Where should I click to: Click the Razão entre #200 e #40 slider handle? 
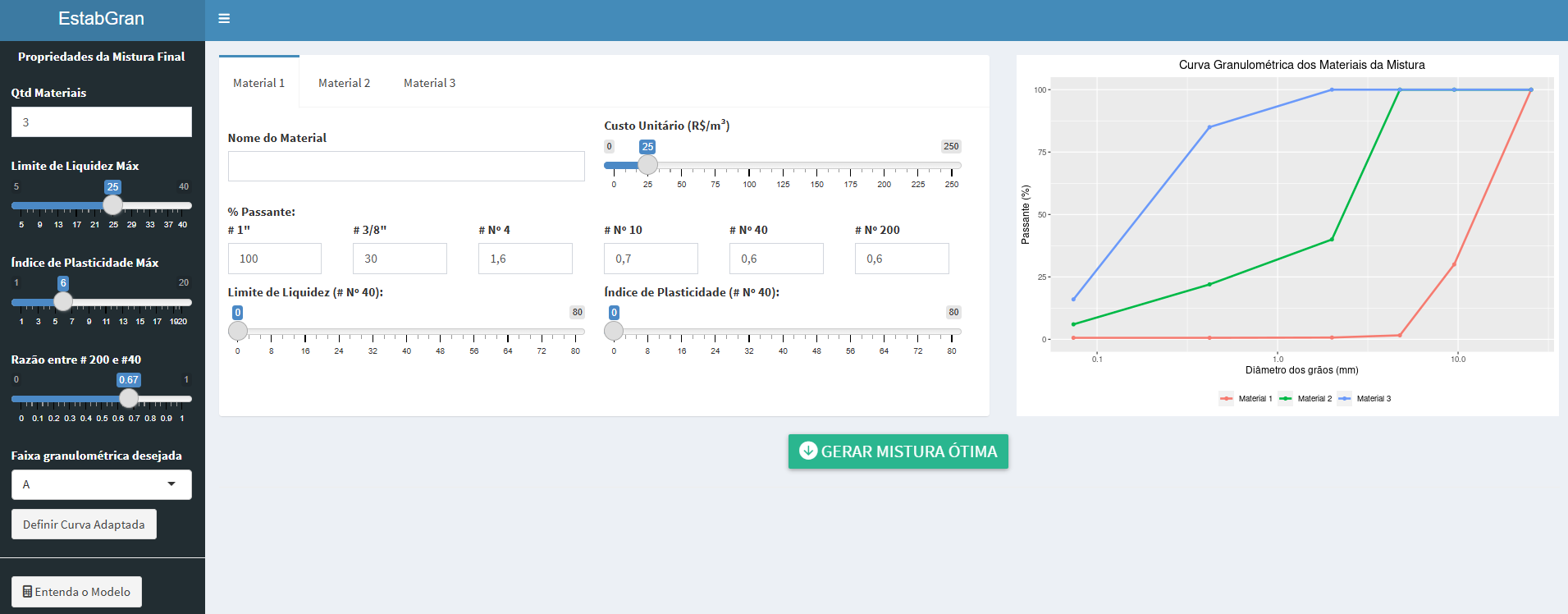pyautogui.click(x=129, y=398)
